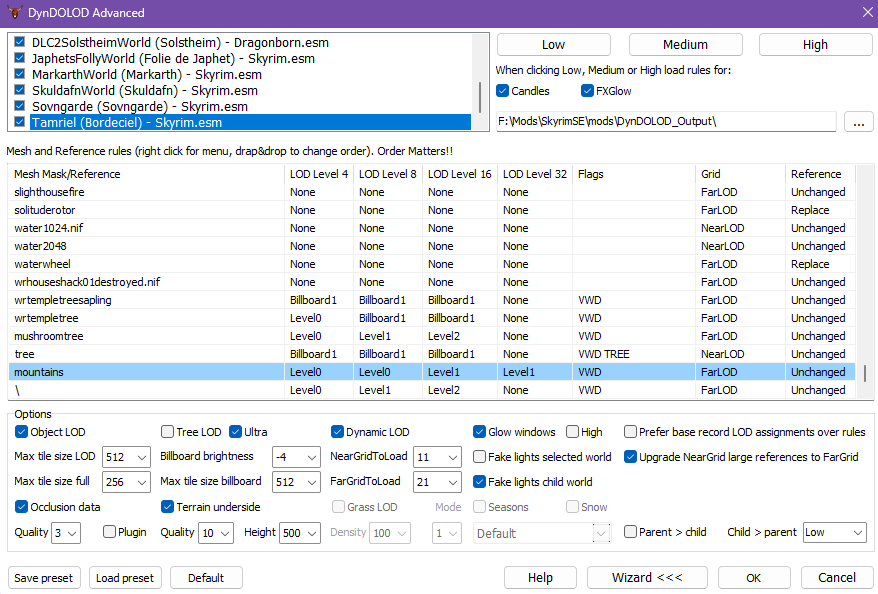Screen dimensions: 878x594
Task: Open Child > parent dropdown
Action: click(834, 532)
